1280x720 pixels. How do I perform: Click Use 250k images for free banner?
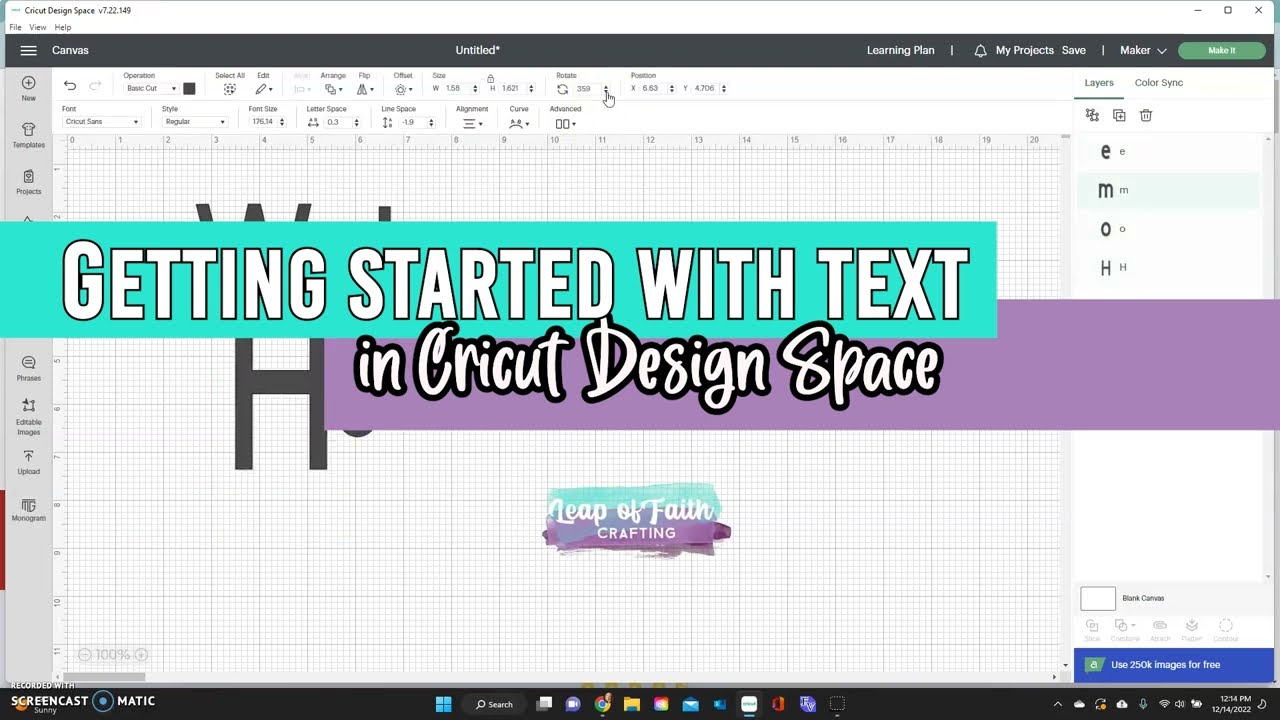pyautogui.click(x=1174, y=665)
